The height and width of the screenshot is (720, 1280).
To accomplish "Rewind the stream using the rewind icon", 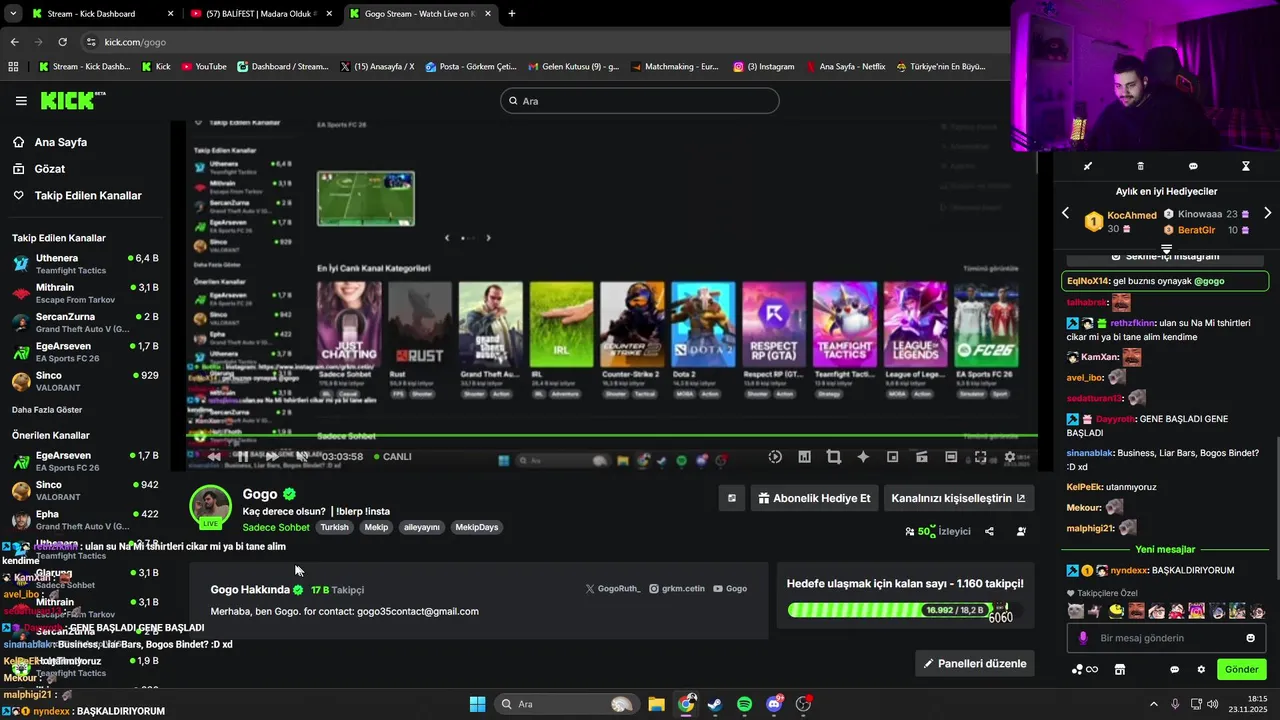I will click(214, 457).
